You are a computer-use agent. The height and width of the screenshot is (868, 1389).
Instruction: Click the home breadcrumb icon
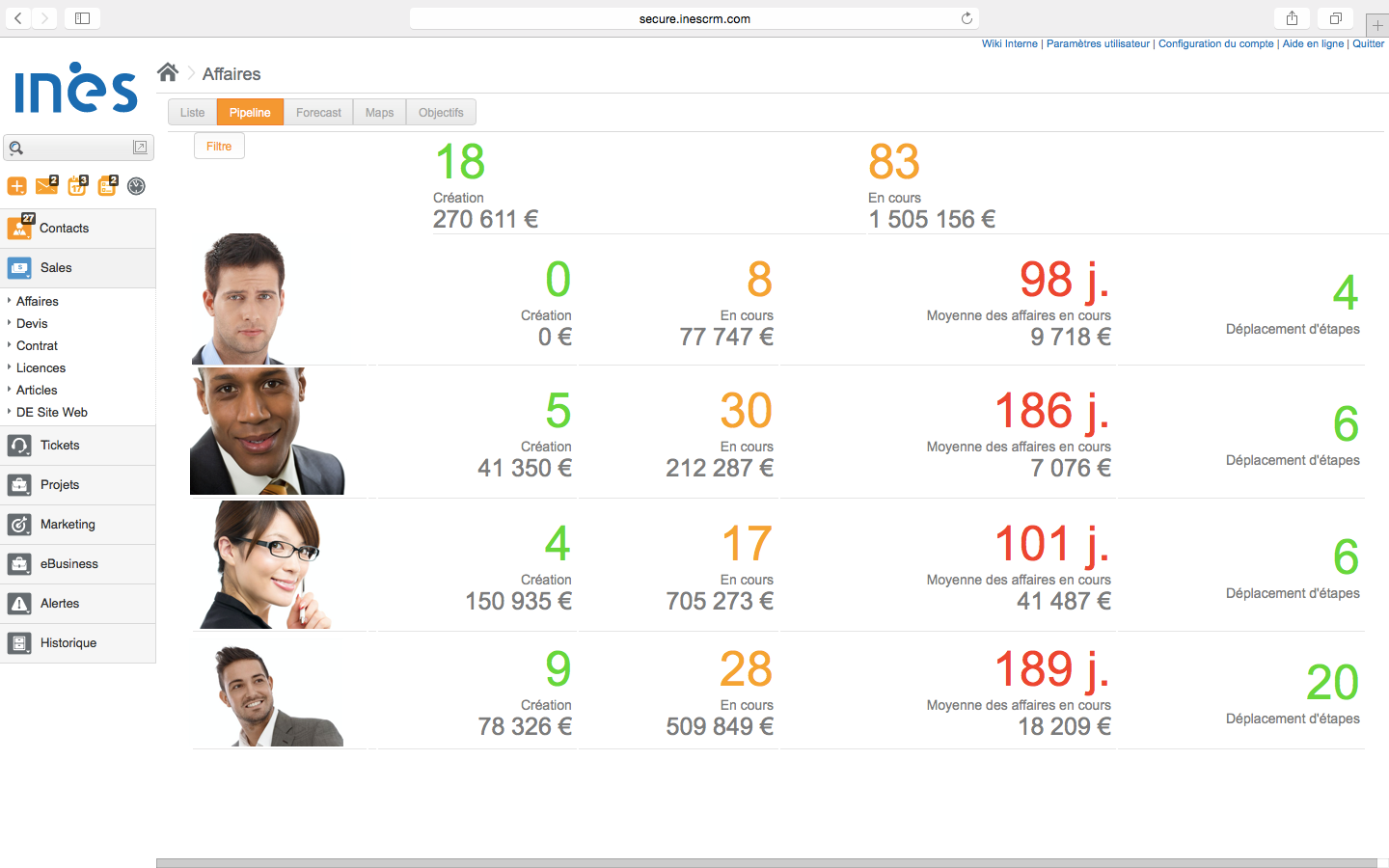tap(168, 71)
